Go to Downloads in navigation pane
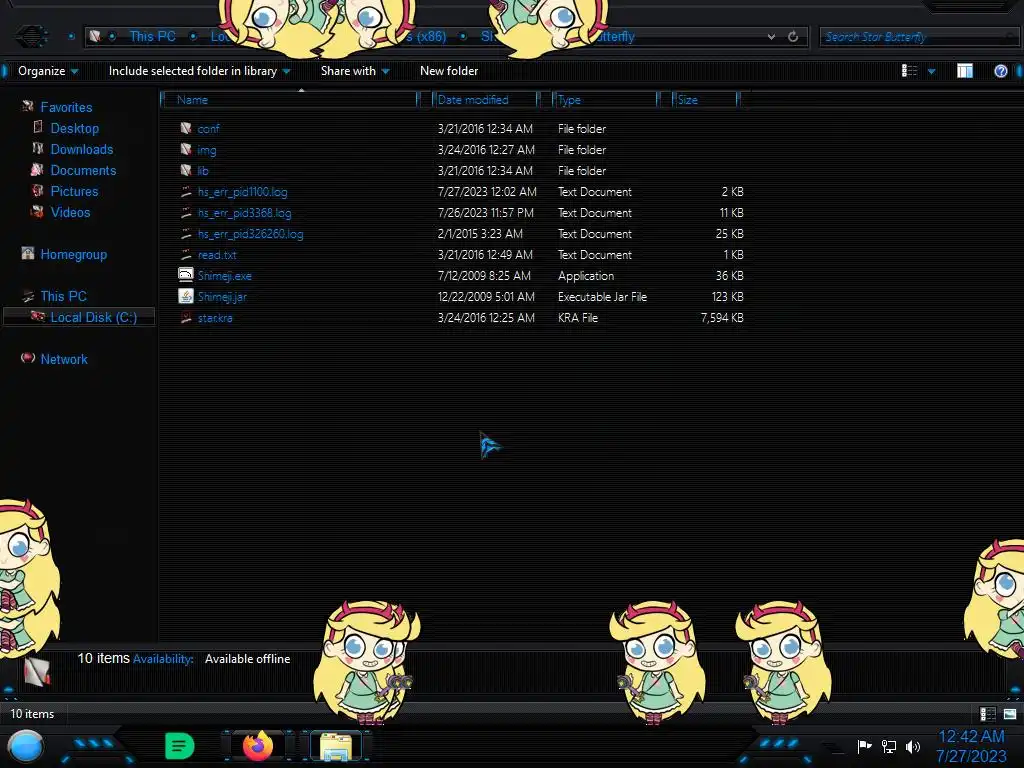Image resolution: width=1024 pixels, height=768 pixels. pyautogui.click(x=82, y=149)
